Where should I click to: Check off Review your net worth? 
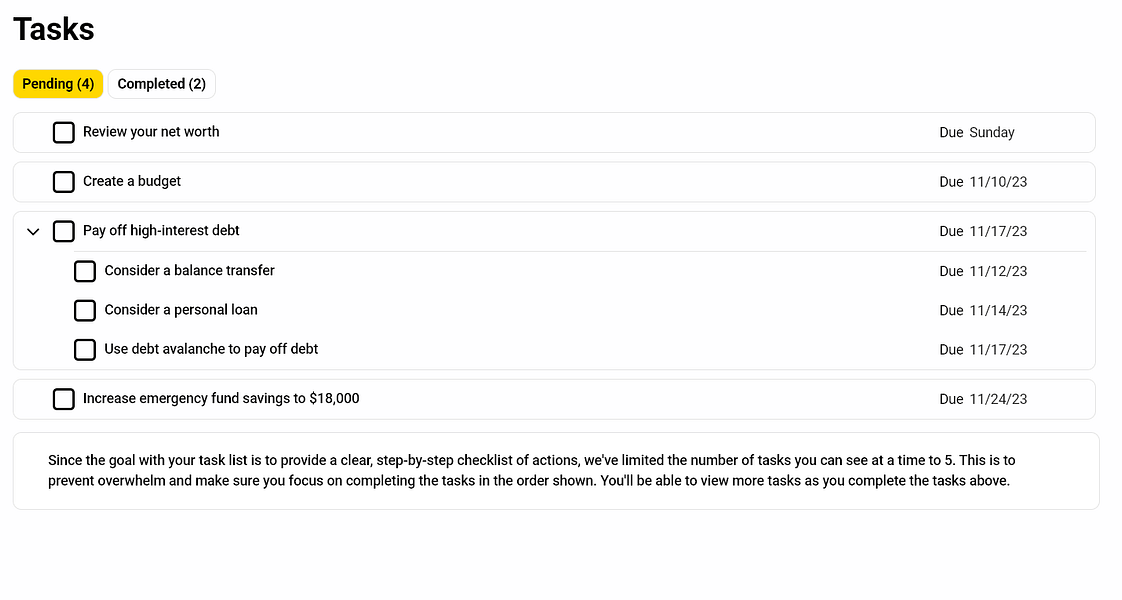64,132
